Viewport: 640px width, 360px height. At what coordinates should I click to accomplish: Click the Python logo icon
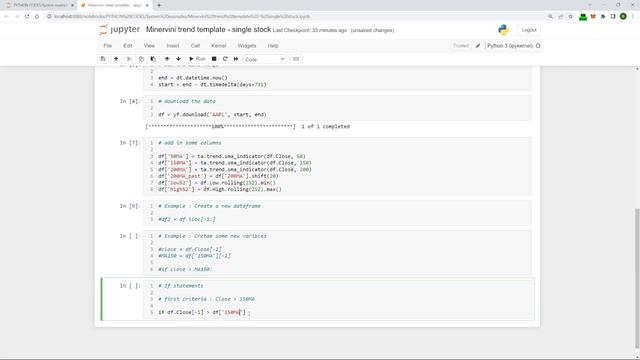pyautogui.click(x=503, y=30)
